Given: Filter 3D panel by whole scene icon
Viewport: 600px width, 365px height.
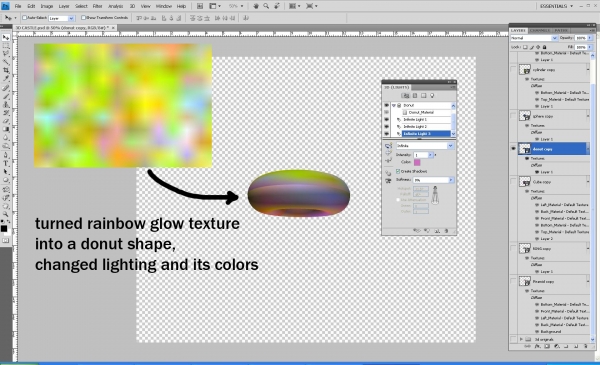Looking at the screenshot, I should 406,96.
